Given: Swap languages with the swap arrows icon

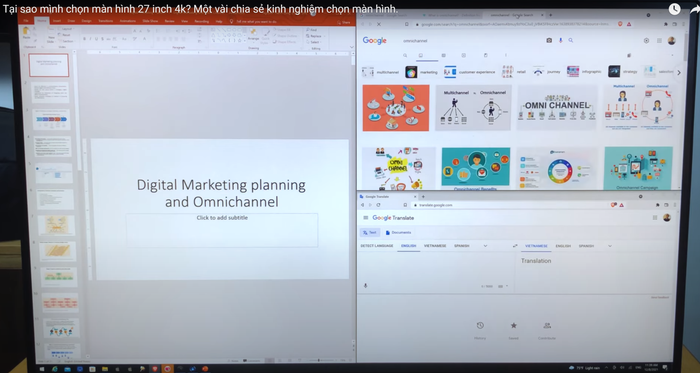Looking at the screenshot, I should 515,246.
